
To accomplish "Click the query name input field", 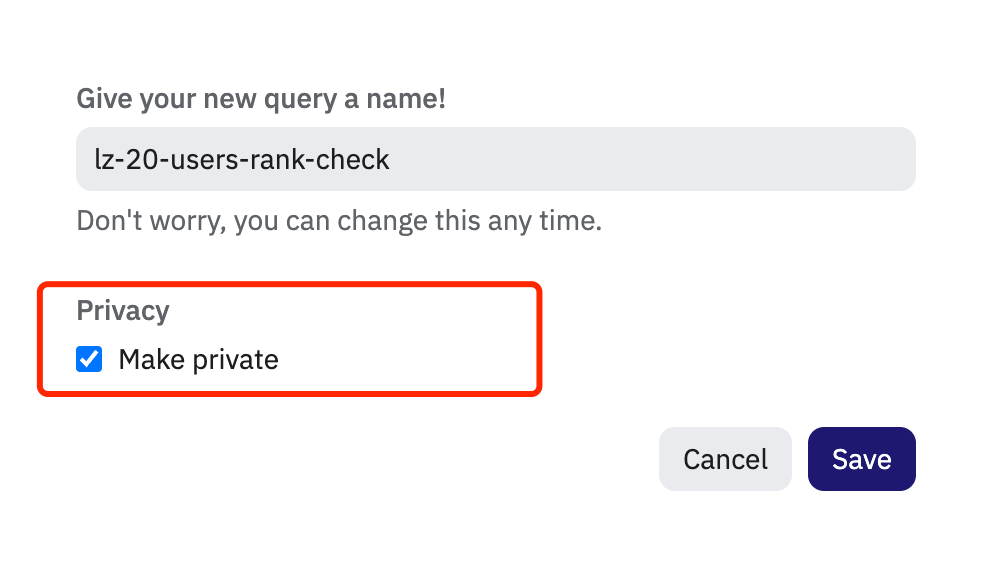I will tap(495, 159).
